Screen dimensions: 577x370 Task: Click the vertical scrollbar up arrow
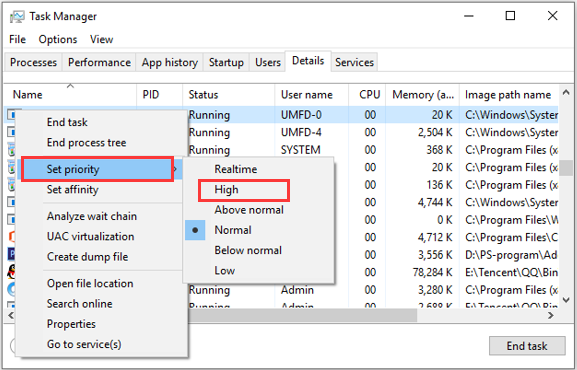566,93
